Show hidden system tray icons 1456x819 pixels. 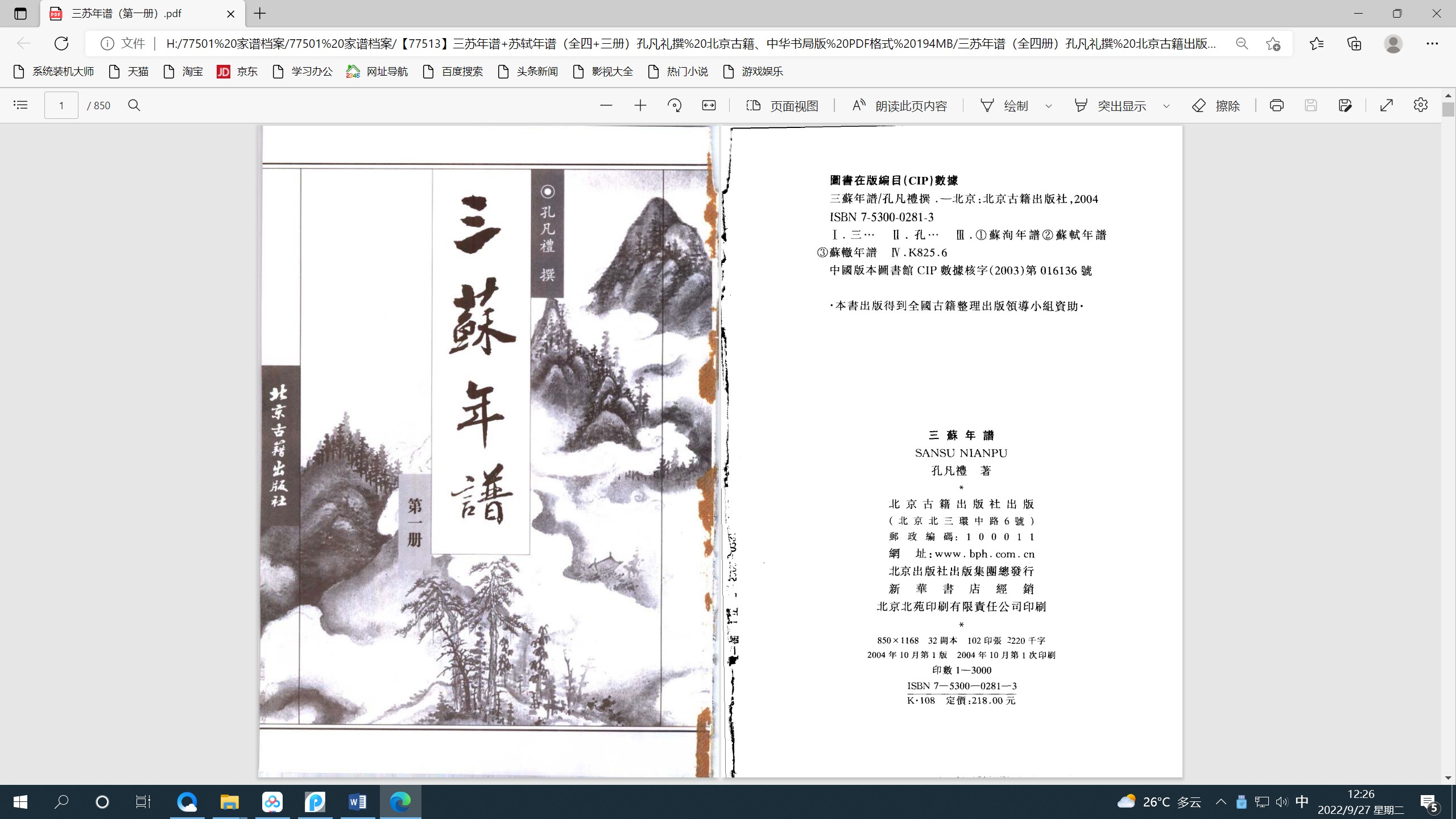tap(1221, 802)
